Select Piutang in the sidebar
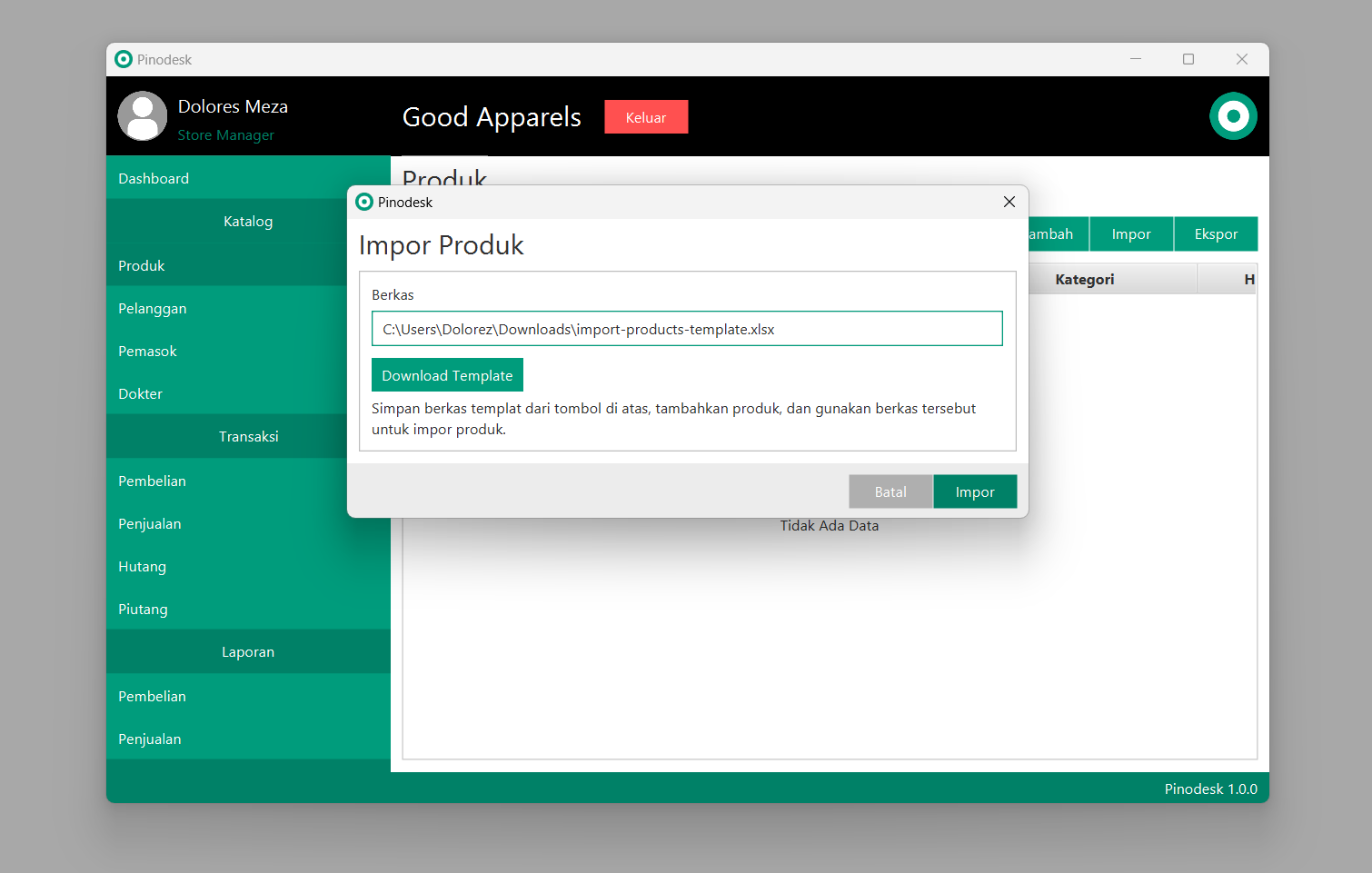 pos(143,610)
